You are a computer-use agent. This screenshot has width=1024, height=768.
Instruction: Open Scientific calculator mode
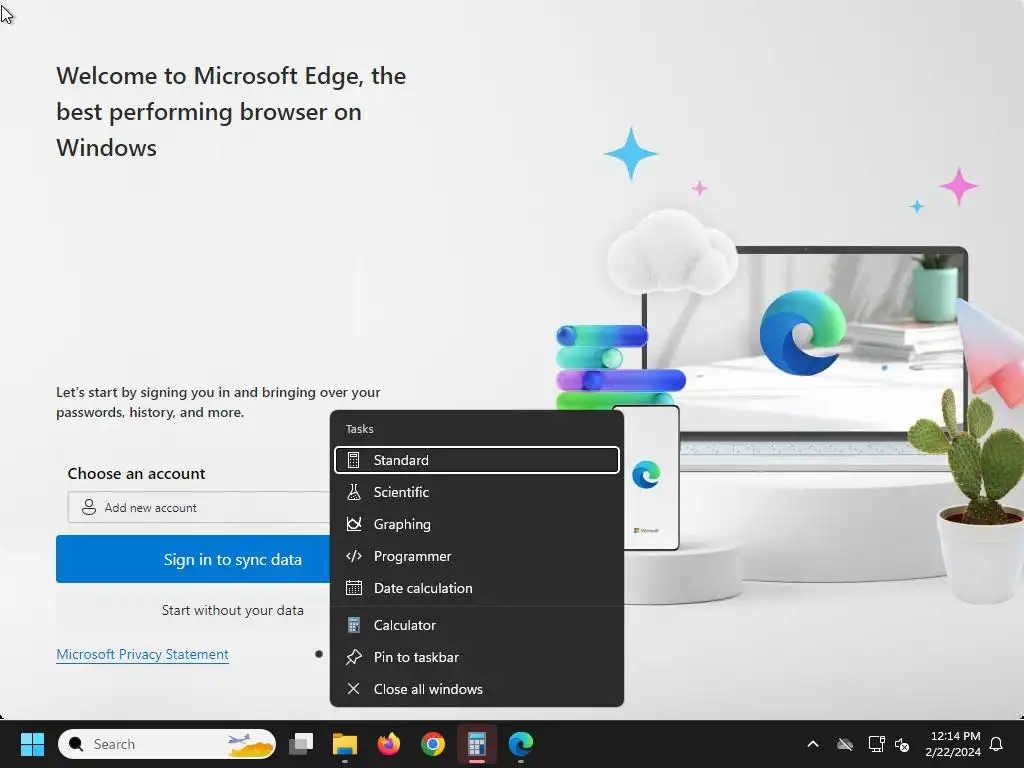pyautogui.click(x=476, y=492)
